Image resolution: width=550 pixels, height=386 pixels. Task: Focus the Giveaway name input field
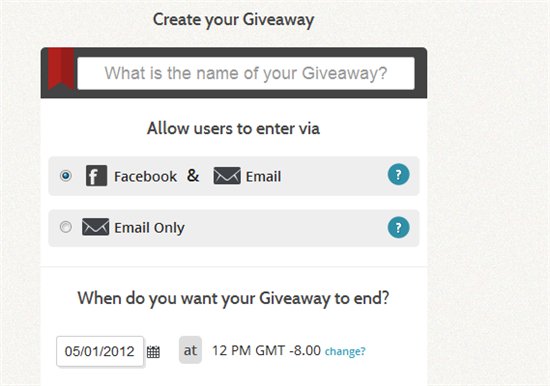tap(246, 73)
